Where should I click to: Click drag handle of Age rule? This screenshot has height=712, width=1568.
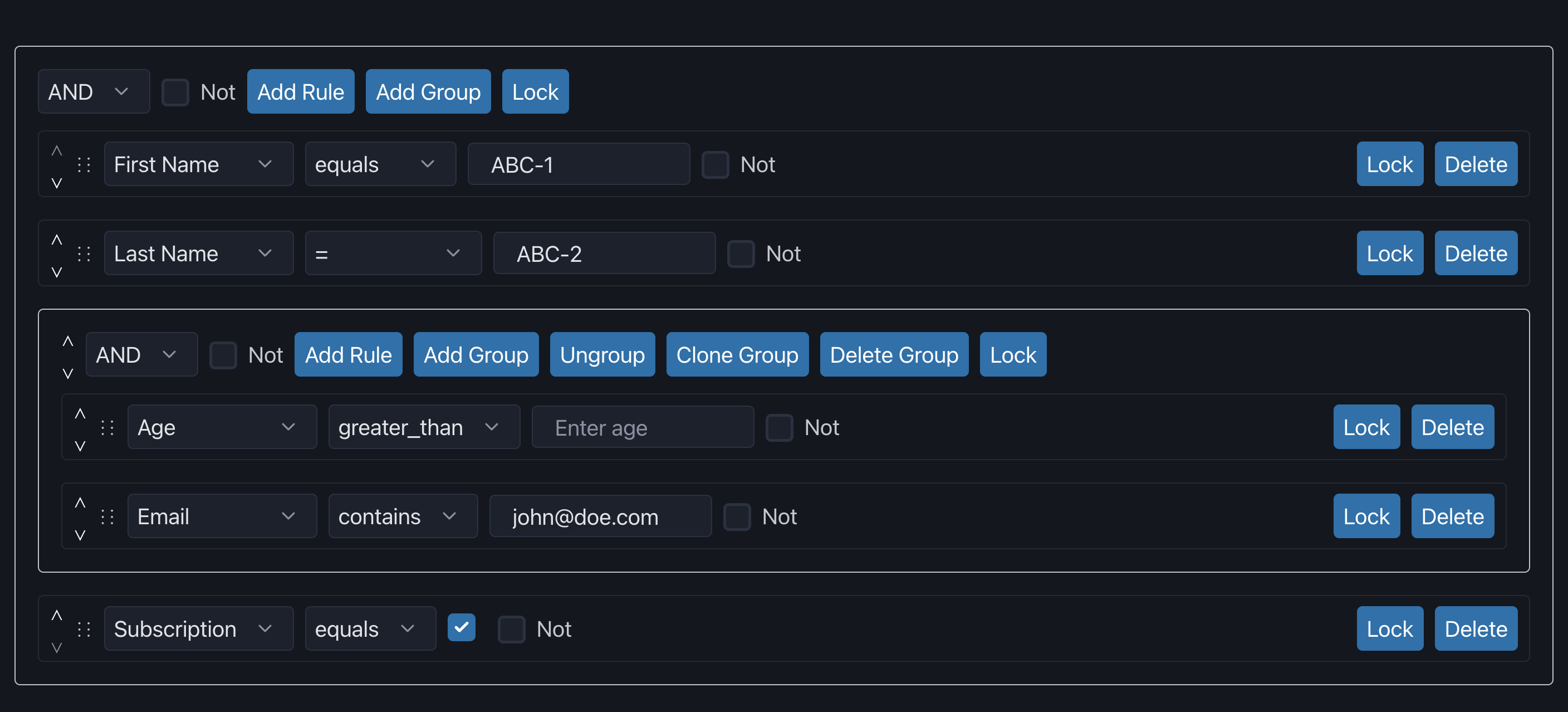(107, 427)
